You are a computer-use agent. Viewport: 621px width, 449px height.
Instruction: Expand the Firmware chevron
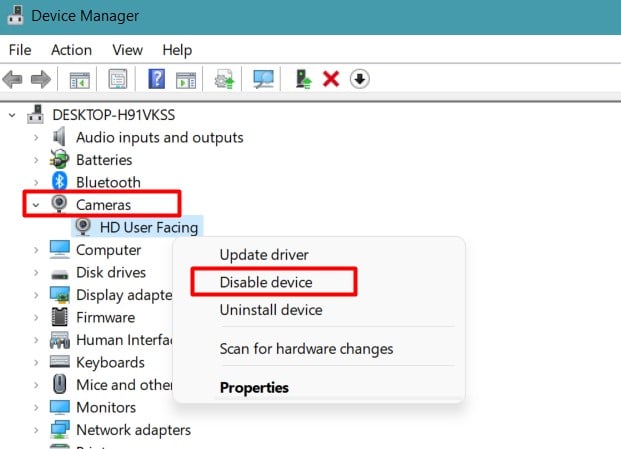(x=36, y=318)
